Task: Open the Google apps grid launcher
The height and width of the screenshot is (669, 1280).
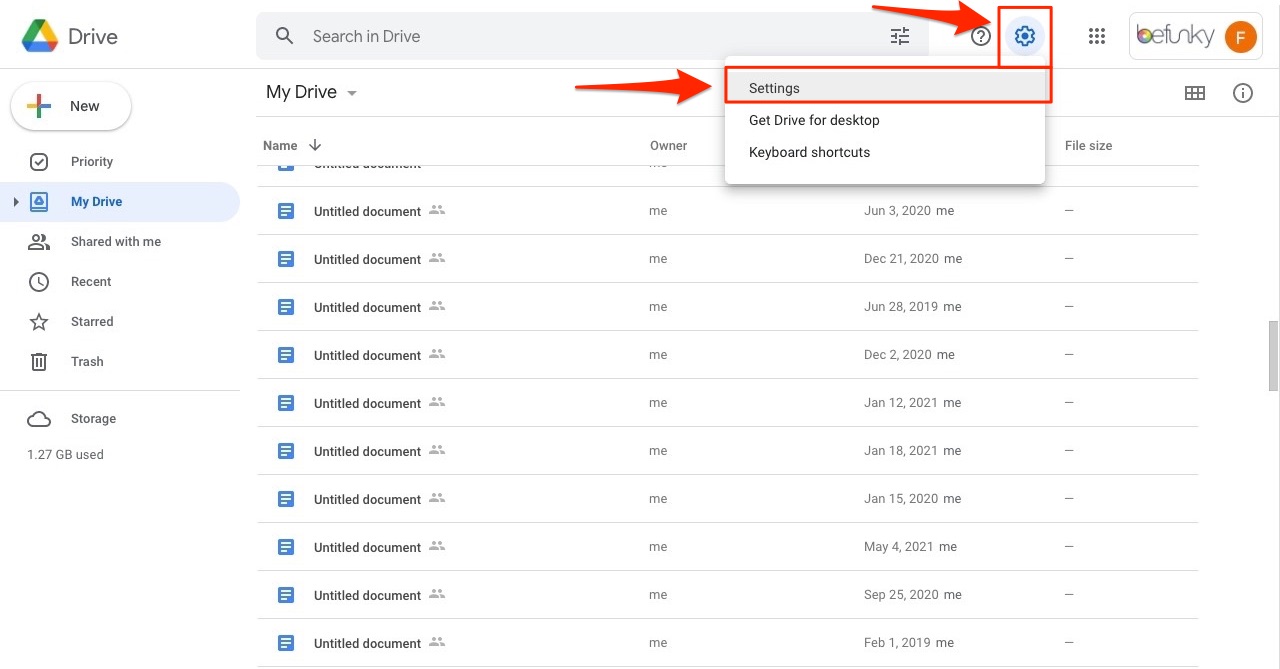Action: 1097,37
